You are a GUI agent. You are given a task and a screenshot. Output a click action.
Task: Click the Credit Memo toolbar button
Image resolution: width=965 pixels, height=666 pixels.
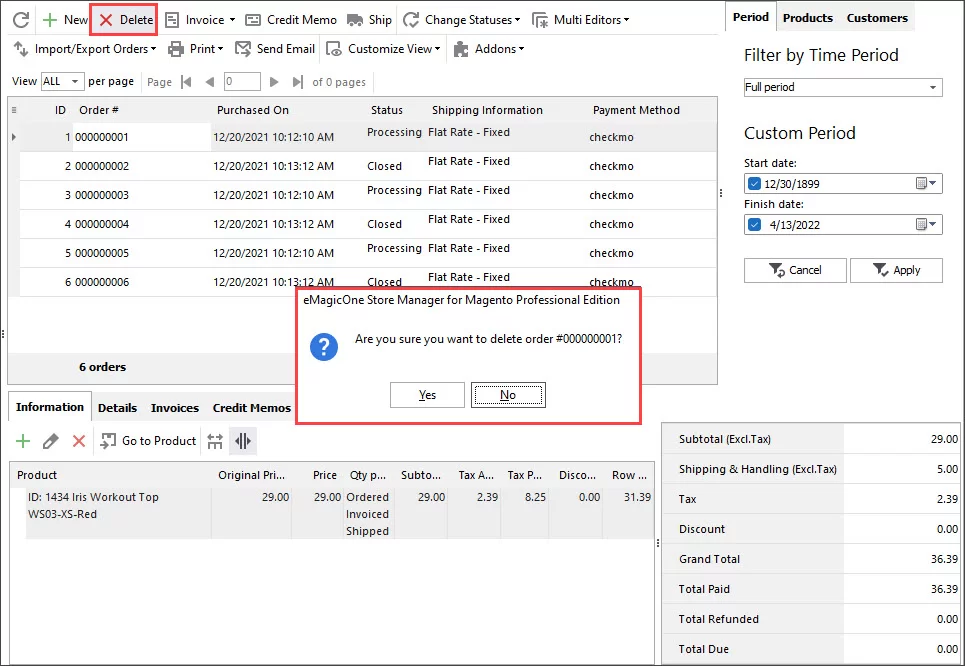[290, 20]
